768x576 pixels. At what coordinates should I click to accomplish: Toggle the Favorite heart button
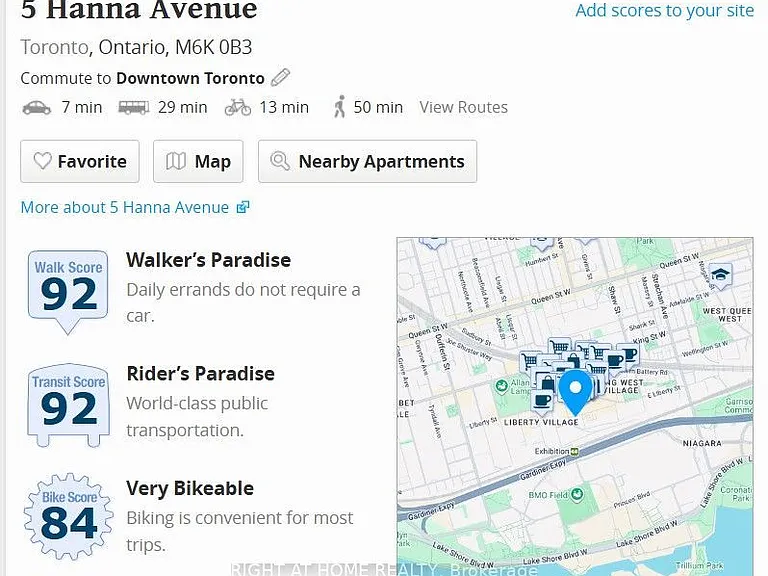click(80, 161)
